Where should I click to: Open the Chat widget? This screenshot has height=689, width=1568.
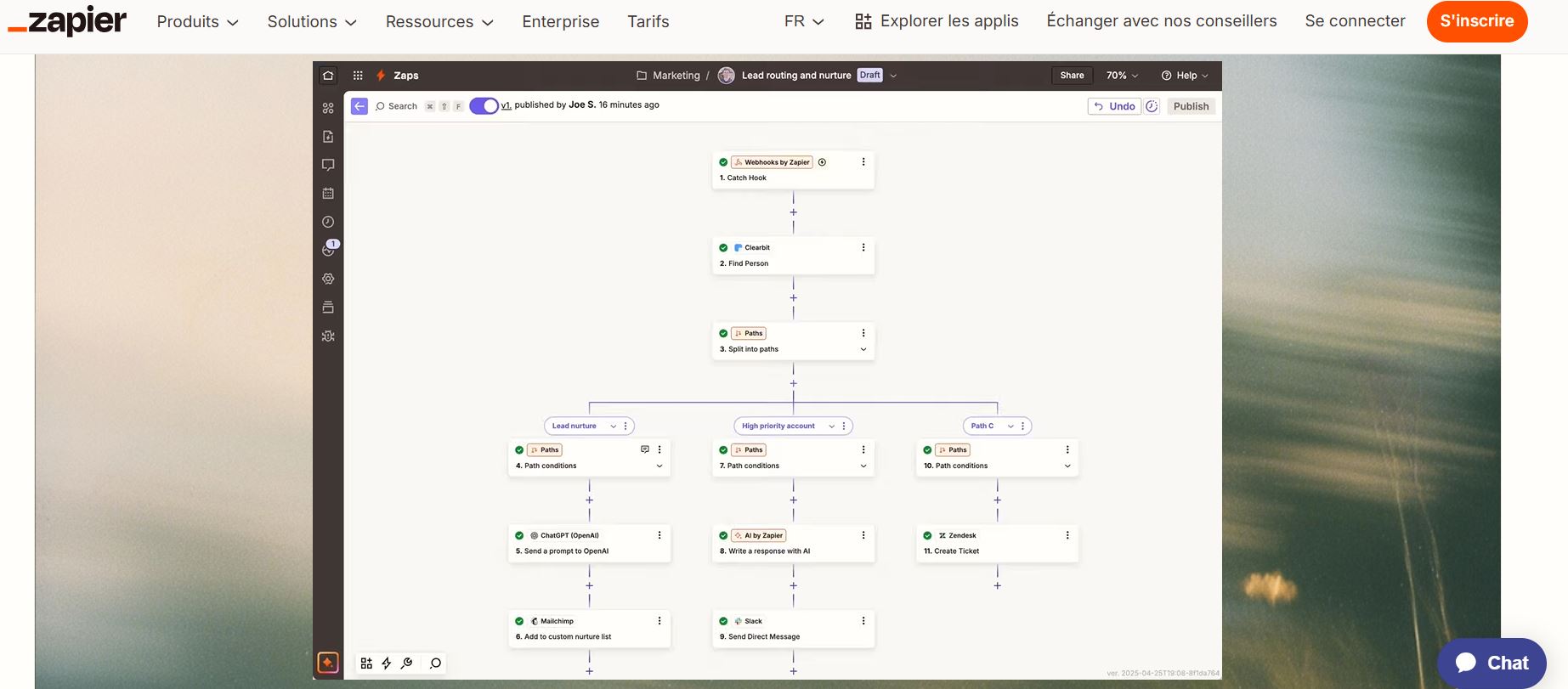click(1492, 663)
